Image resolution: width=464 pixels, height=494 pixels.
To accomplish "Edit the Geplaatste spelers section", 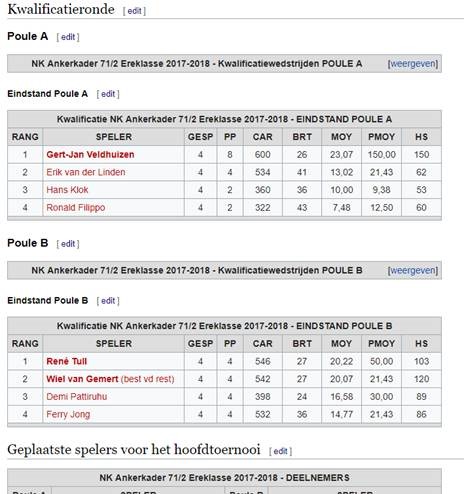I will pyautogui.click(x=280, y=451).
